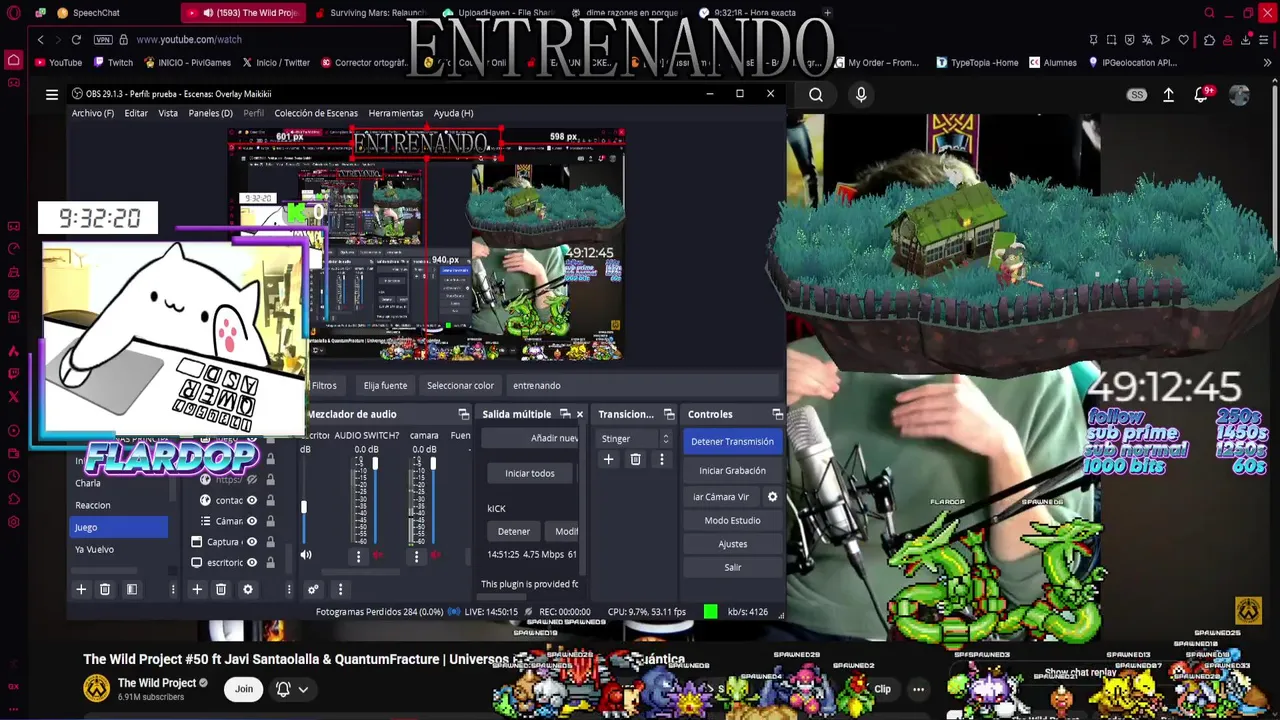Open source properties gear in sources toolbar
Image resolution: width=1280 pixels, height=720 pixels.
pyautogui.click(x=248, y=589)
